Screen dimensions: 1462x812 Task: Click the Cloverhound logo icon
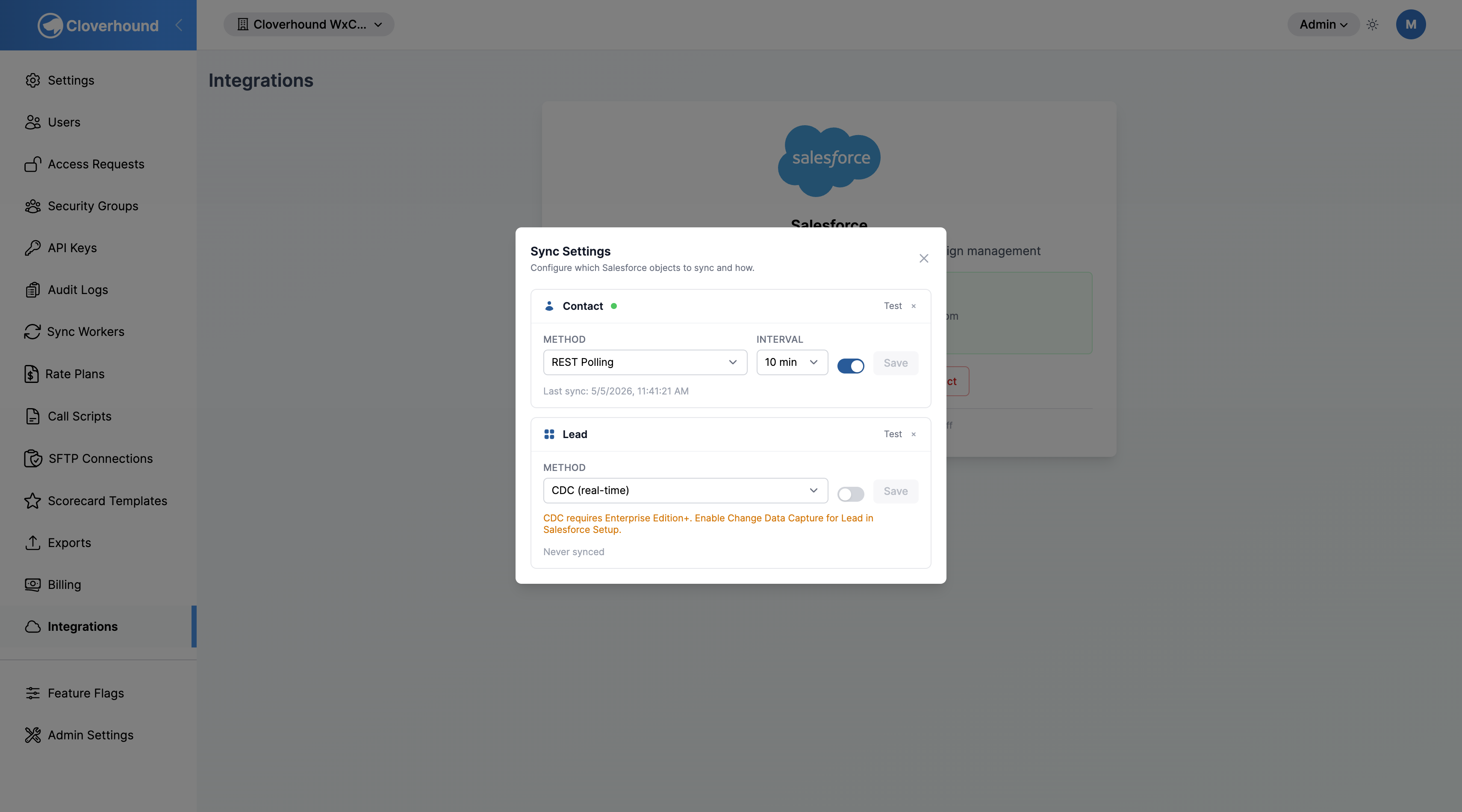coord(50,26)
